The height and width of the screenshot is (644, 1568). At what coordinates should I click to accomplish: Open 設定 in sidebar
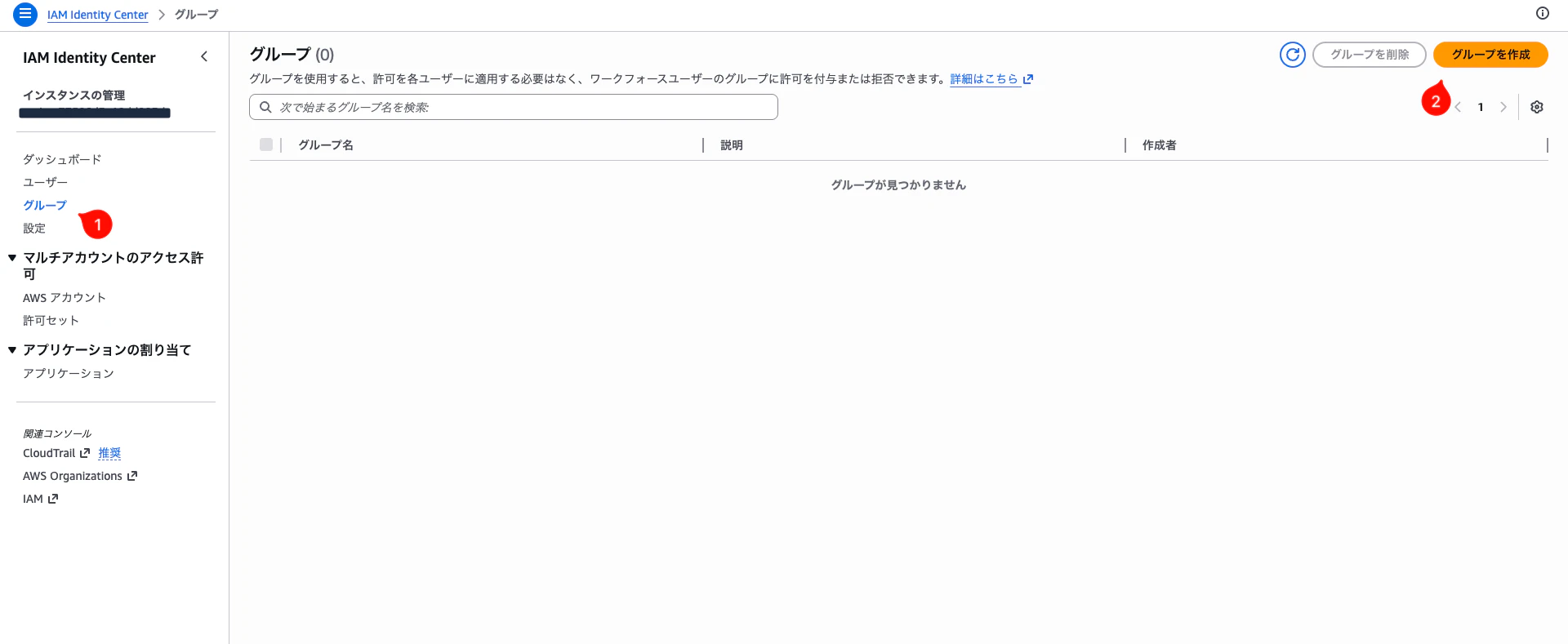34,229
